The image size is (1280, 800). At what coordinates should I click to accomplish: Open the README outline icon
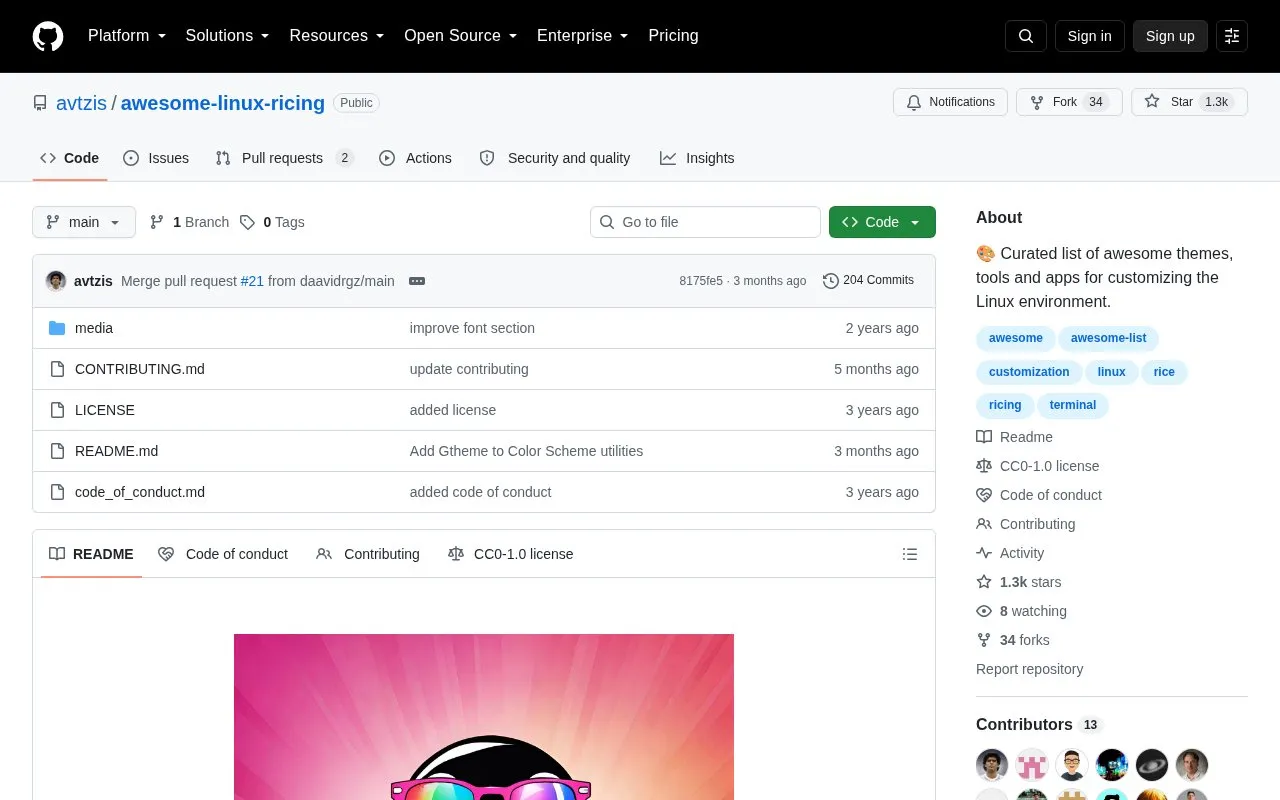(x=910, y=554)
